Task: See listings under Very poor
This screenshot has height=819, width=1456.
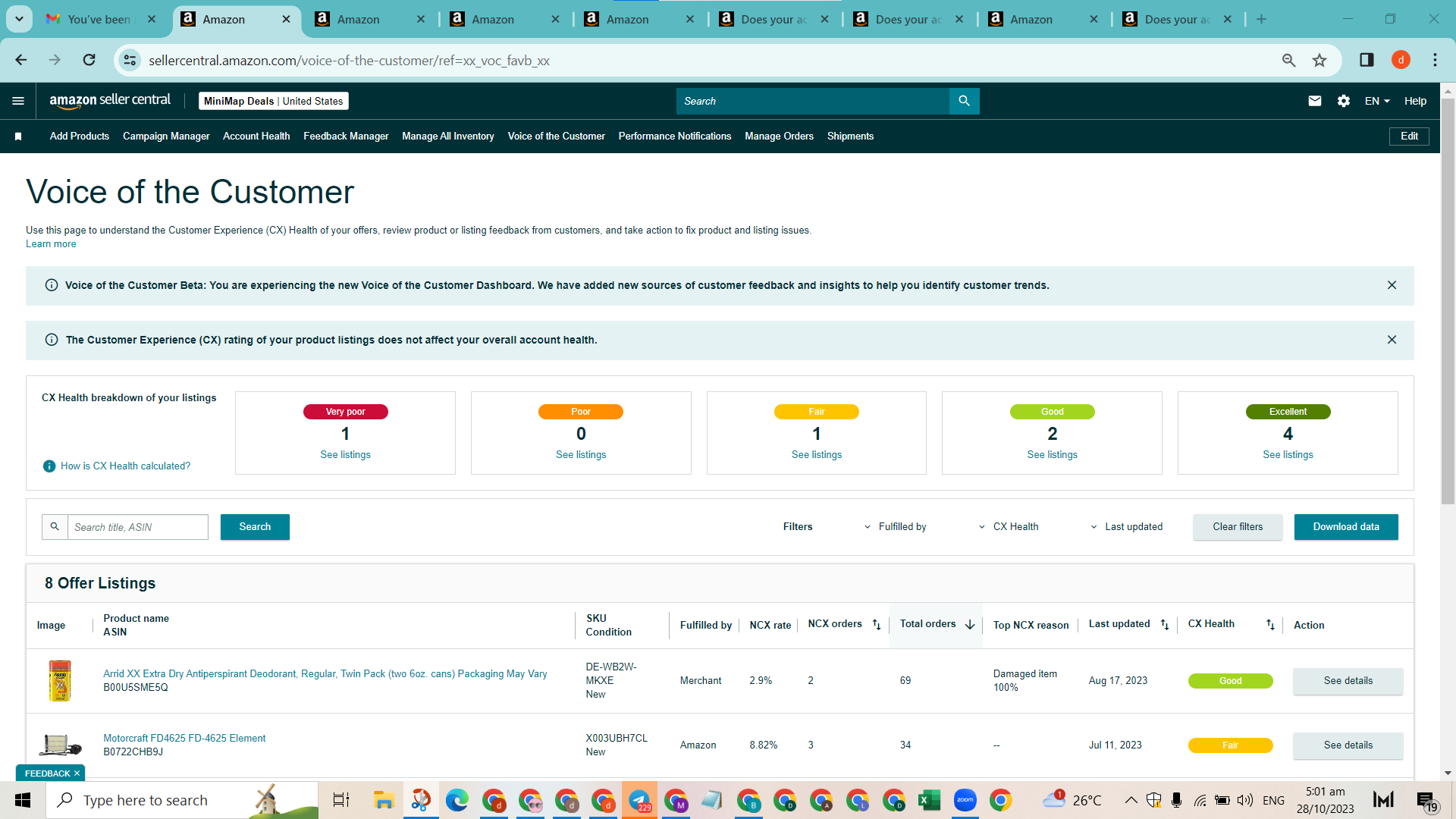Action: (345, 455)
